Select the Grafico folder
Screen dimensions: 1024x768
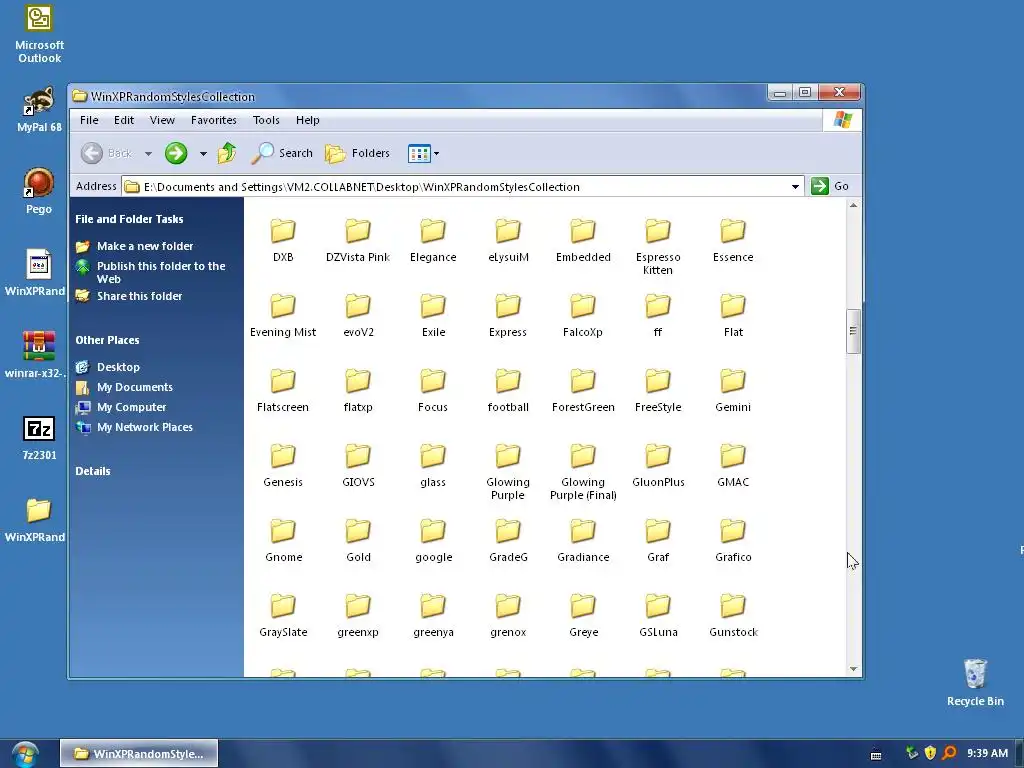(x=733, y=541)
